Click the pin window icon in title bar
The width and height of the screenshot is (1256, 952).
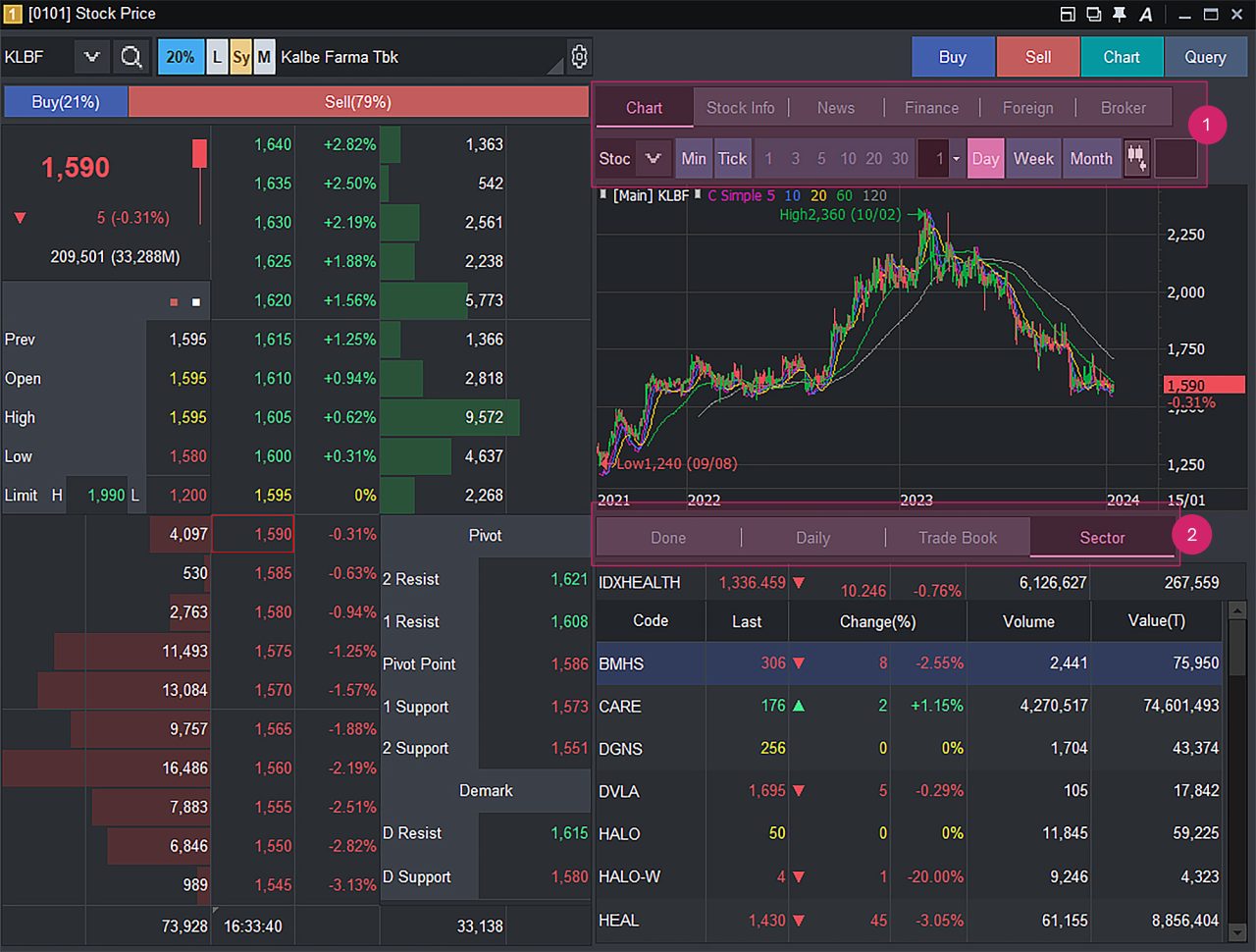tap(1120, 14)
